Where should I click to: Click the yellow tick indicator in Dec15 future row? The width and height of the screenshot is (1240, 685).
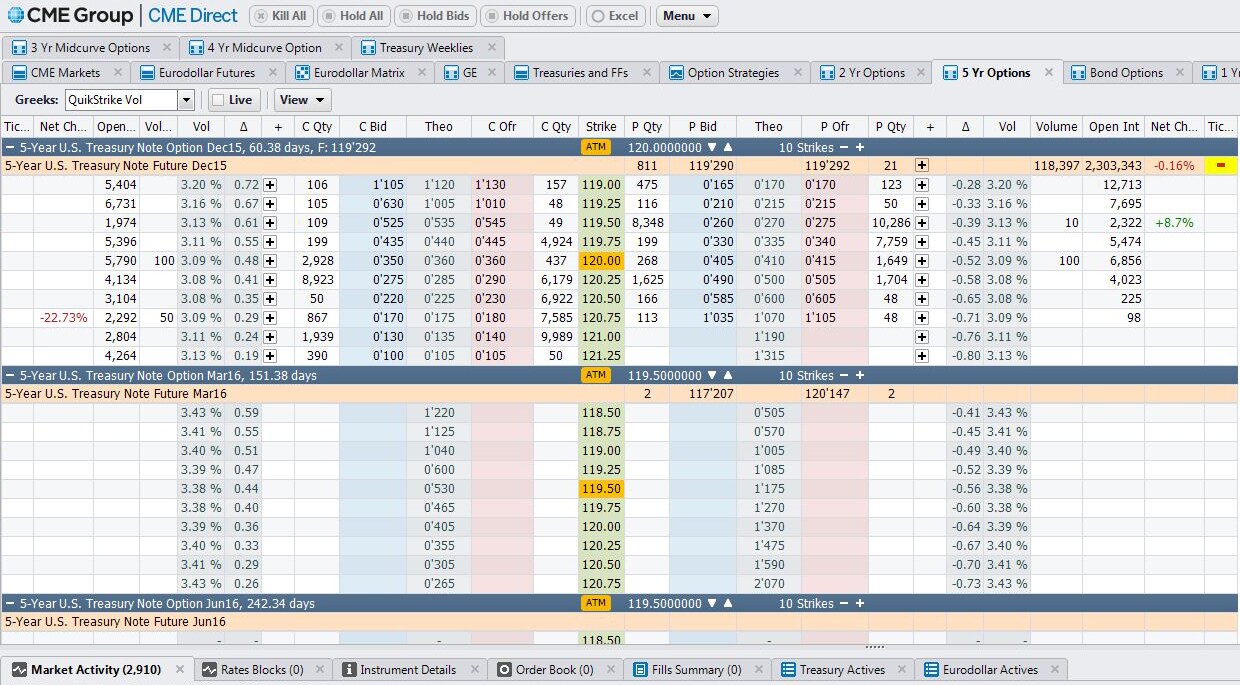[x=1220, y=166]
